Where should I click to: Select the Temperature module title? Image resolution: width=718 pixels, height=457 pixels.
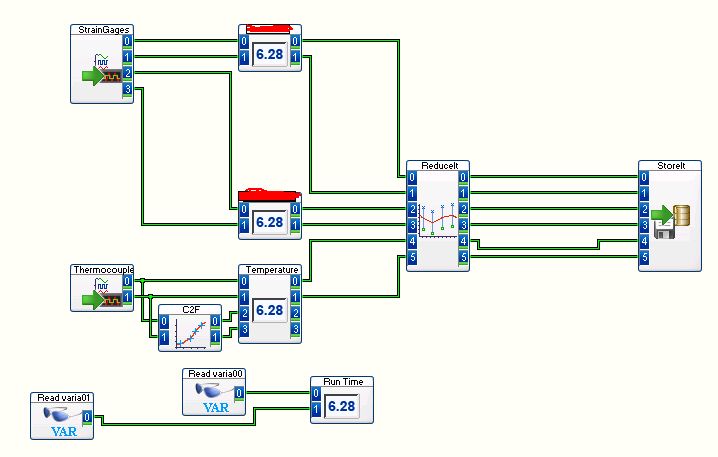[272, 270]
